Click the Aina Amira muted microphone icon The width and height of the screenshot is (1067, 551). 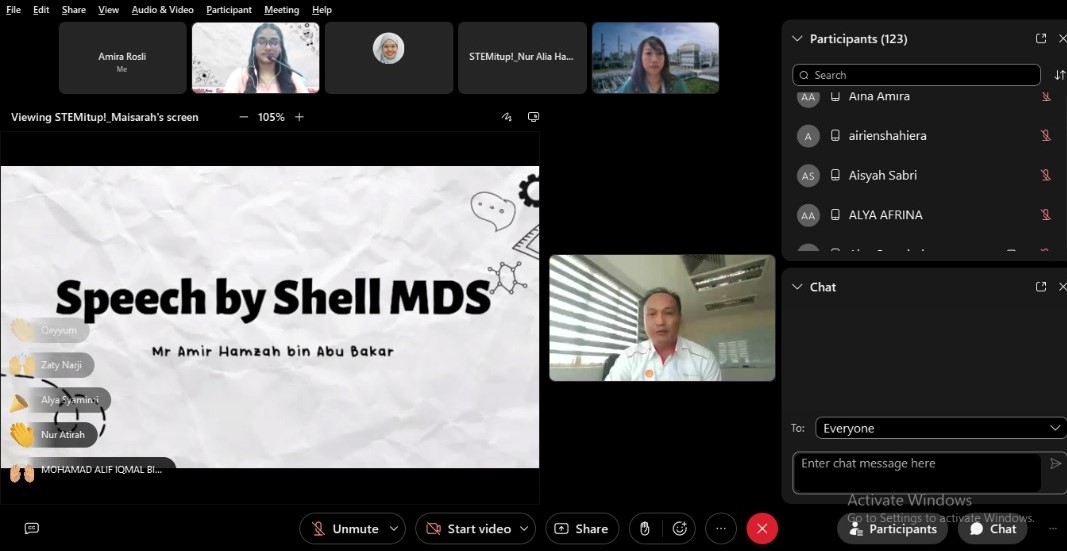[x=1046, y=97]
